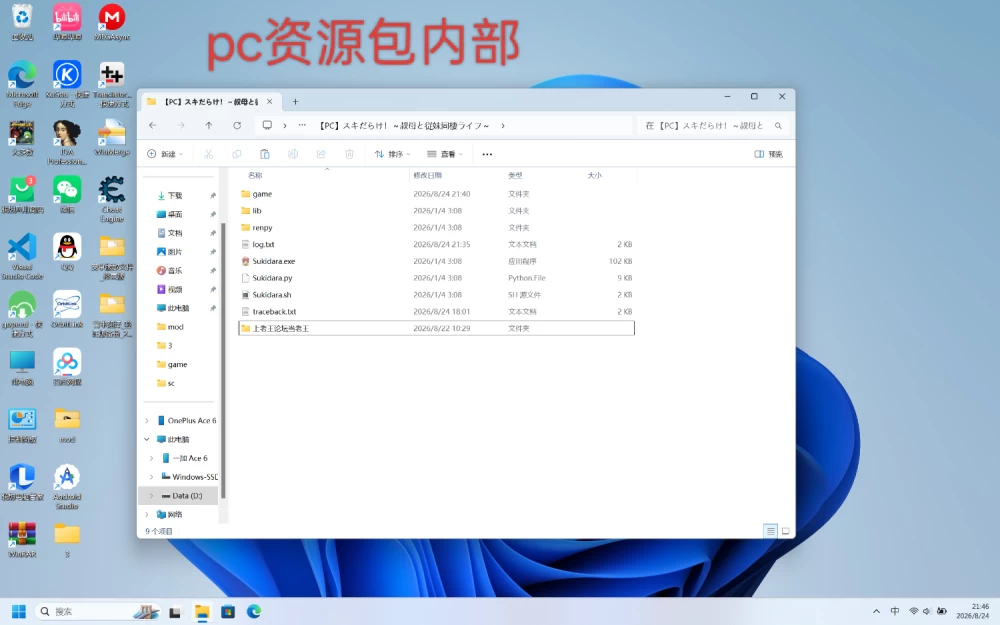Sort by the 修改日期 column header
Screen dimensions: 1000x625
pos(427,175)
